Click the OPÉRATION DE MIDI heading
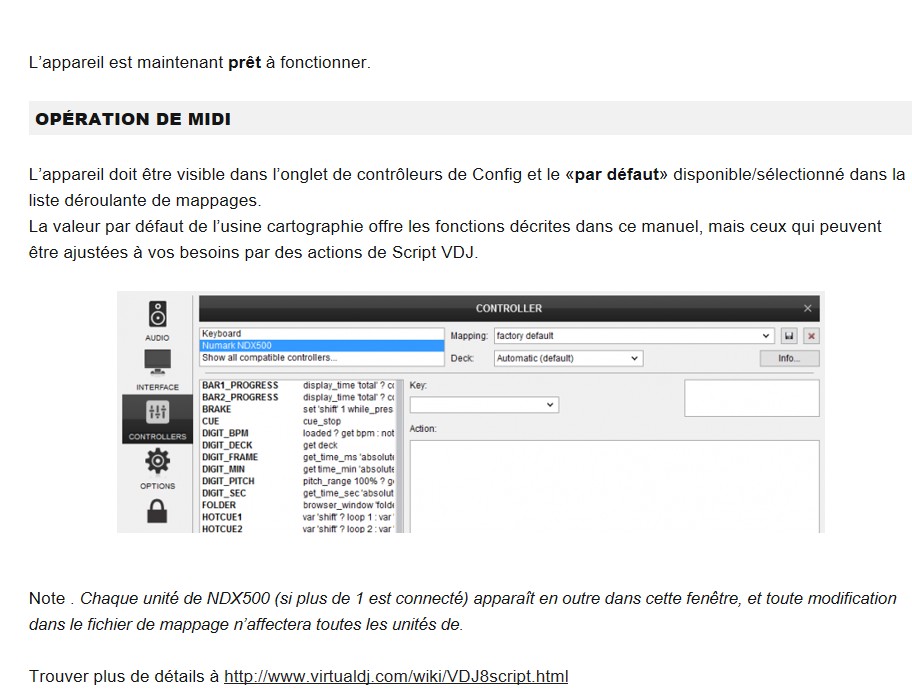 point(133,119)
